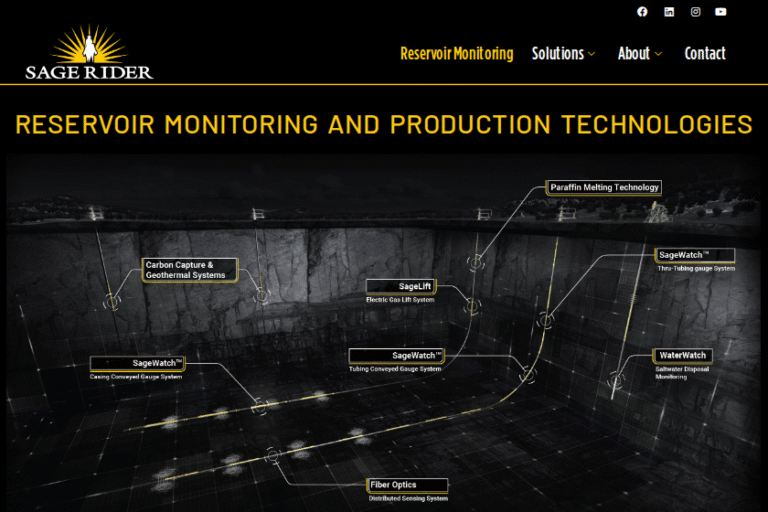Open the Facebook social icon
The width and height of the screenshot is (768, 512).
[642, 12]
